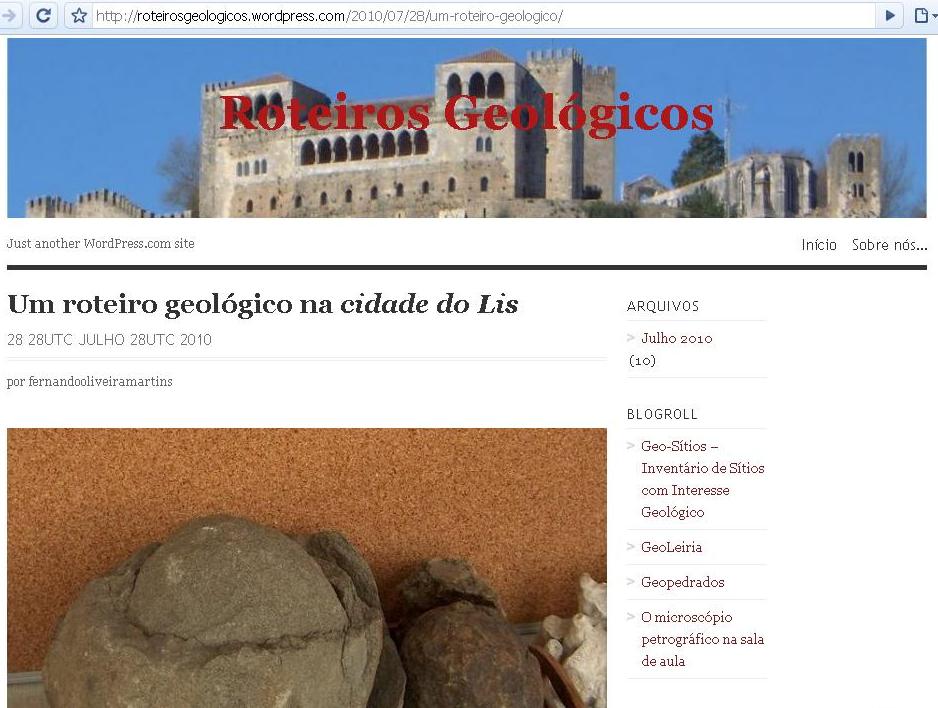This screenshot has width=938, height=708.
Task: Click the castle header banner image
Action: pos(467,128)
